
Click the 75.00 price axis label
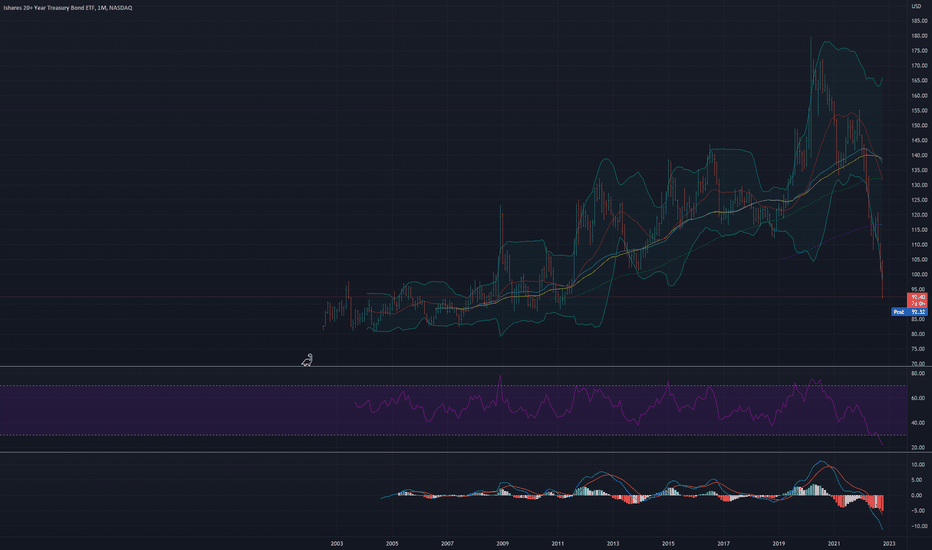pyautogui.click(x=918, y=349)
